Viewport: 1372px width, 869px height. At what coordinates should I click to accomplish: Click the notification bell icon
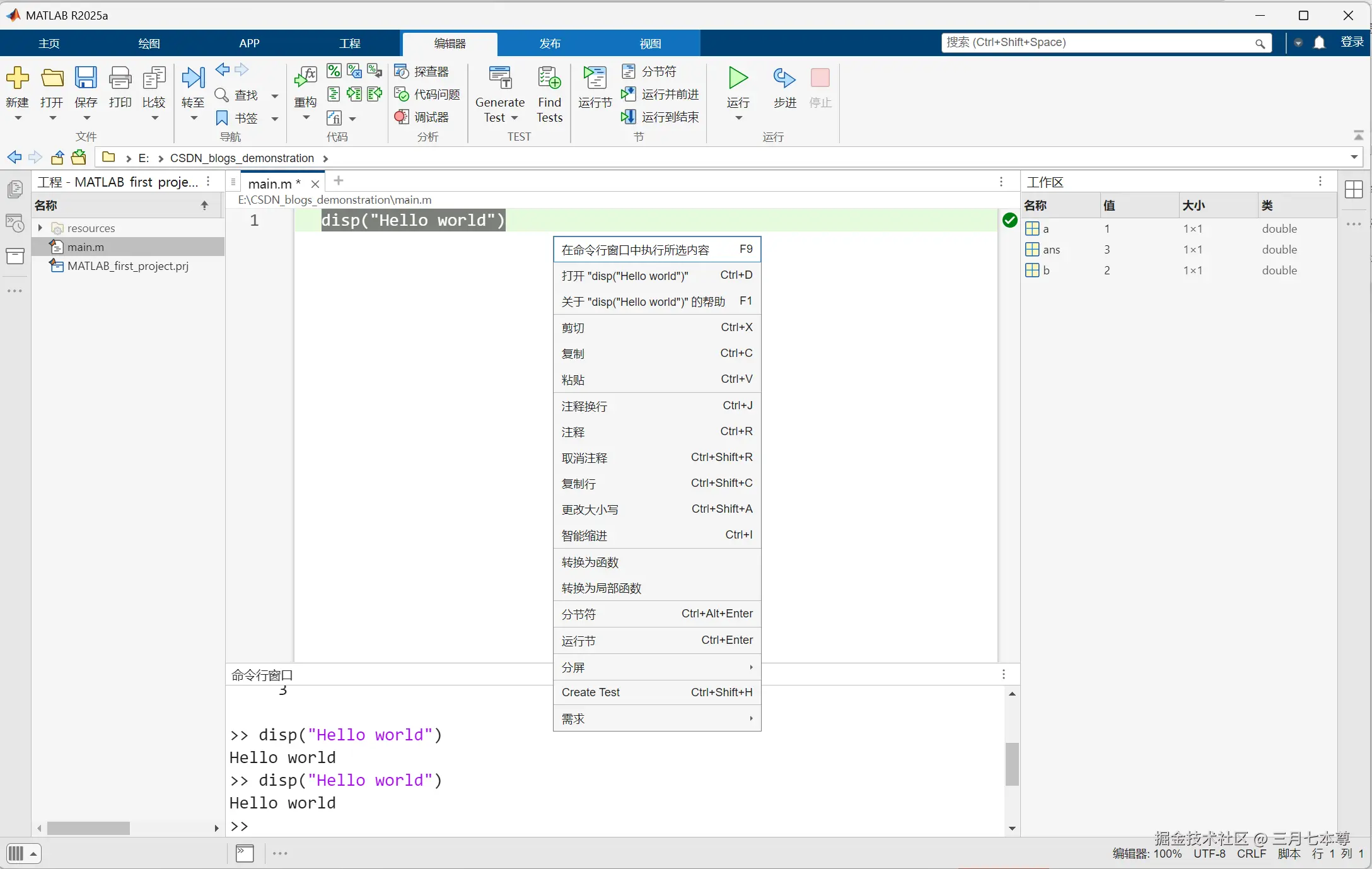pos(1320,43)
